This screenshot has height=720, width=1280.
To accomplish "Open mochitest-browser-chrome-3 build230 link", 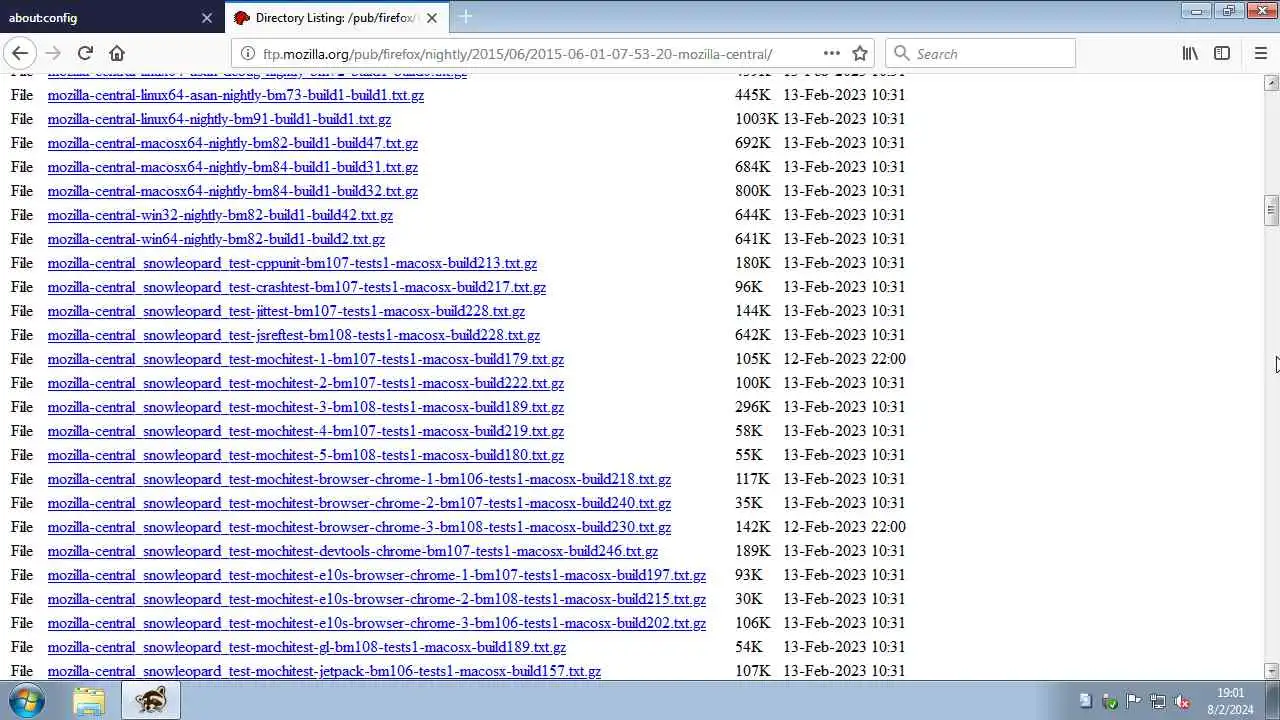I will click(359, 527).
